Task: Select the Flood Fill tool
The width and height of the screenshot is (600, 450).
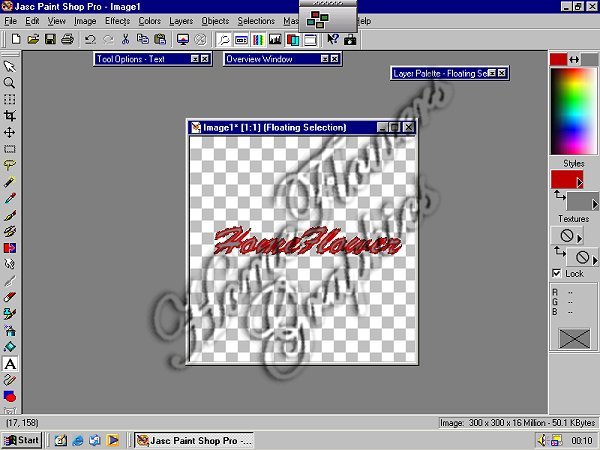Action: [10, 347]
